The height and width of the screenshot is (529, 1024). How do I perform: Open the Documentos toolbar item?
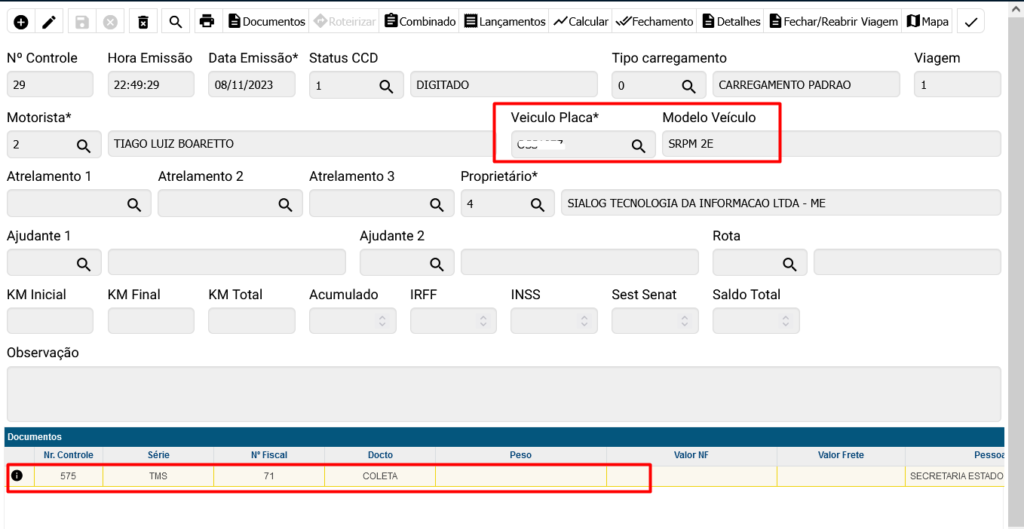tap(266, 21)
